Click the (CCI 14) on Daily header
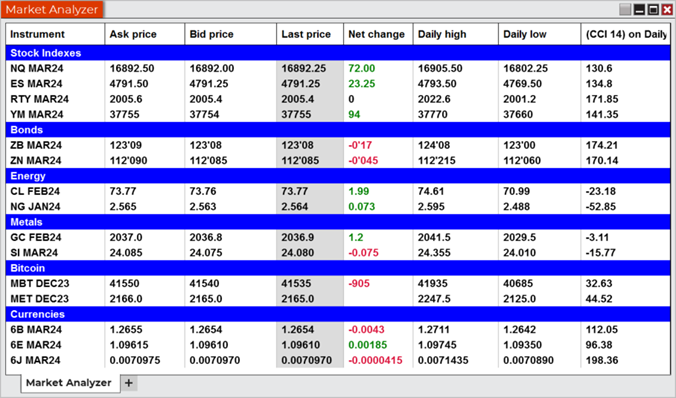676x398 pixels. tap(626, 34)
